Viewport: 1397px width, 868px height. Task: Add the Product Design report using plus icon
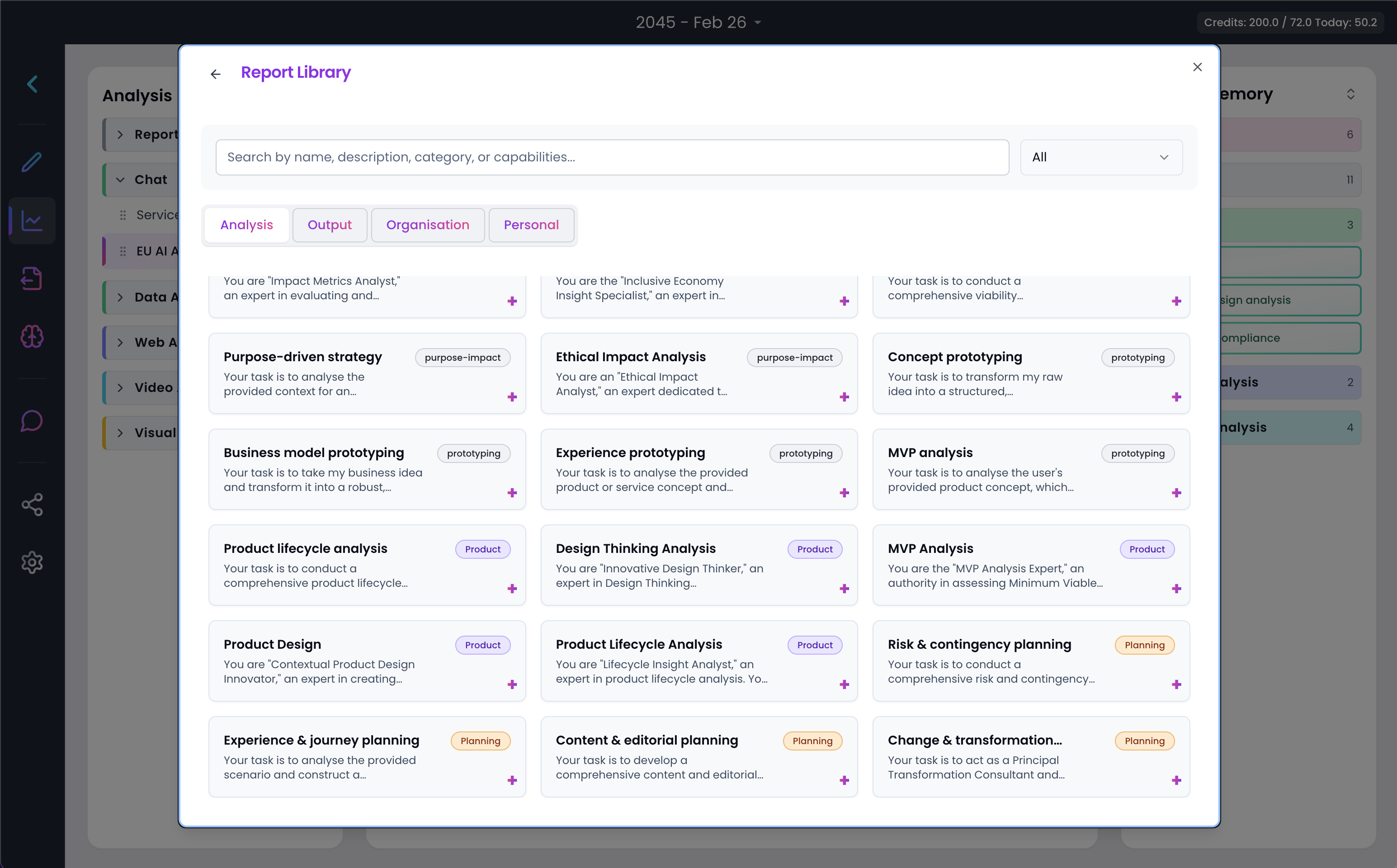pyautogui.click(x=512, y=684)
